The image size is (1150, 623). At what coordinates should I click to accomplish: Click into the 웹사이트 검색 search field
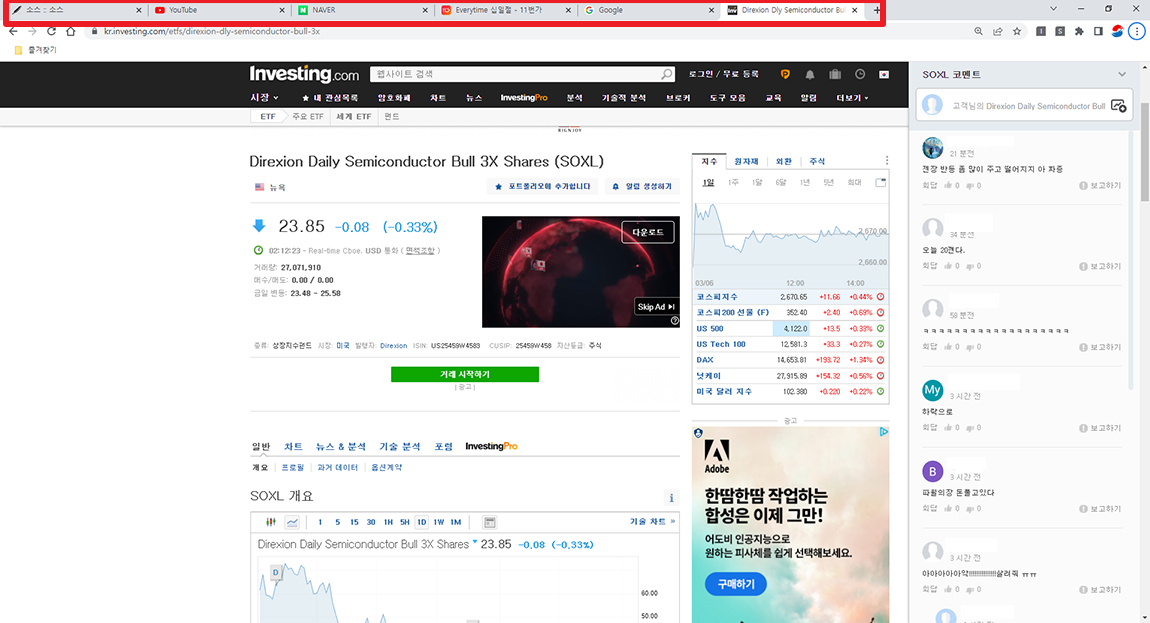tap(517, 74)
